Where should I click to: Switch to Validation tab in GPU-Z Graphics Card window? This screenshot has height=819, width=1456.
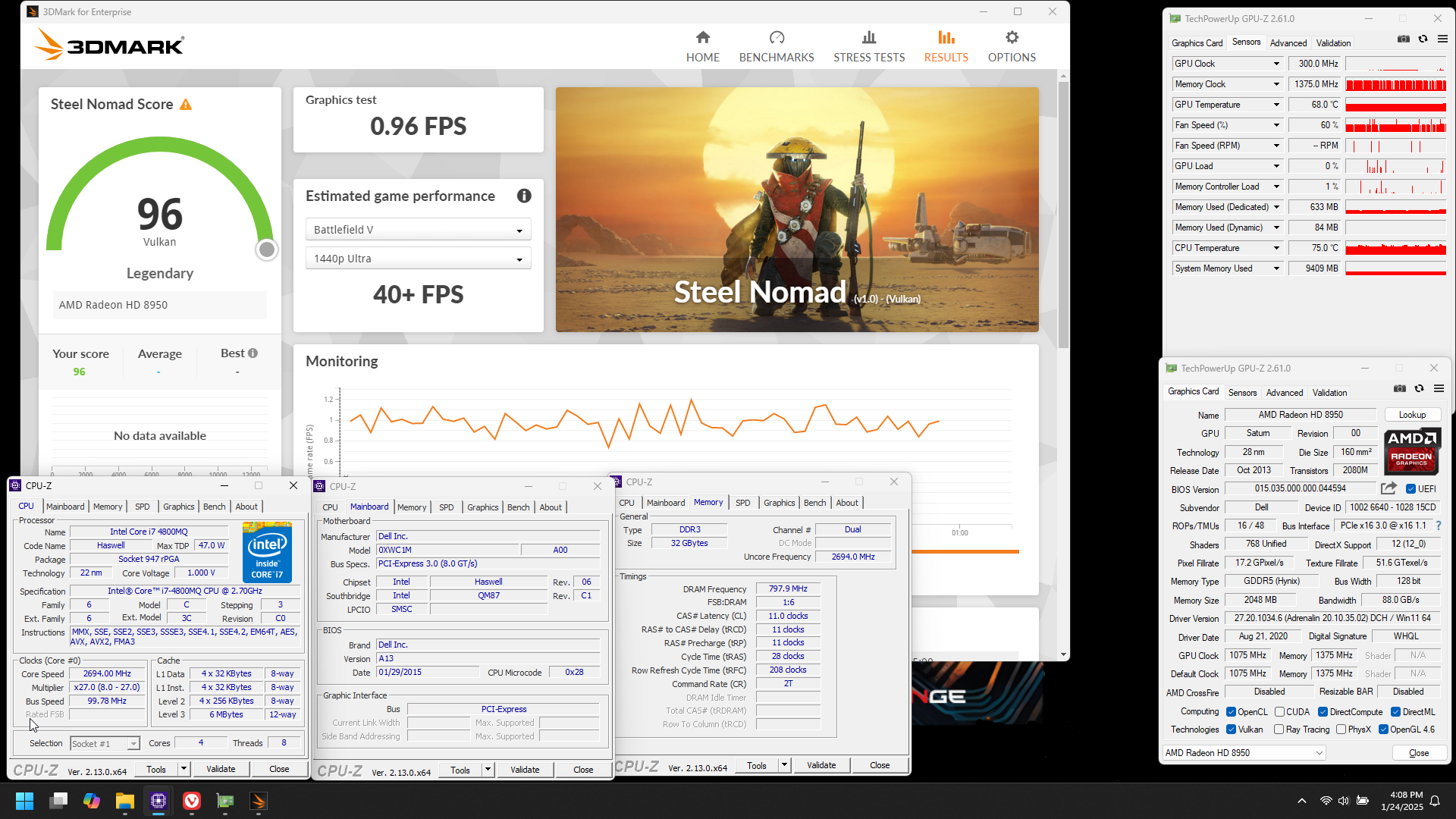tap(1329, 393)
